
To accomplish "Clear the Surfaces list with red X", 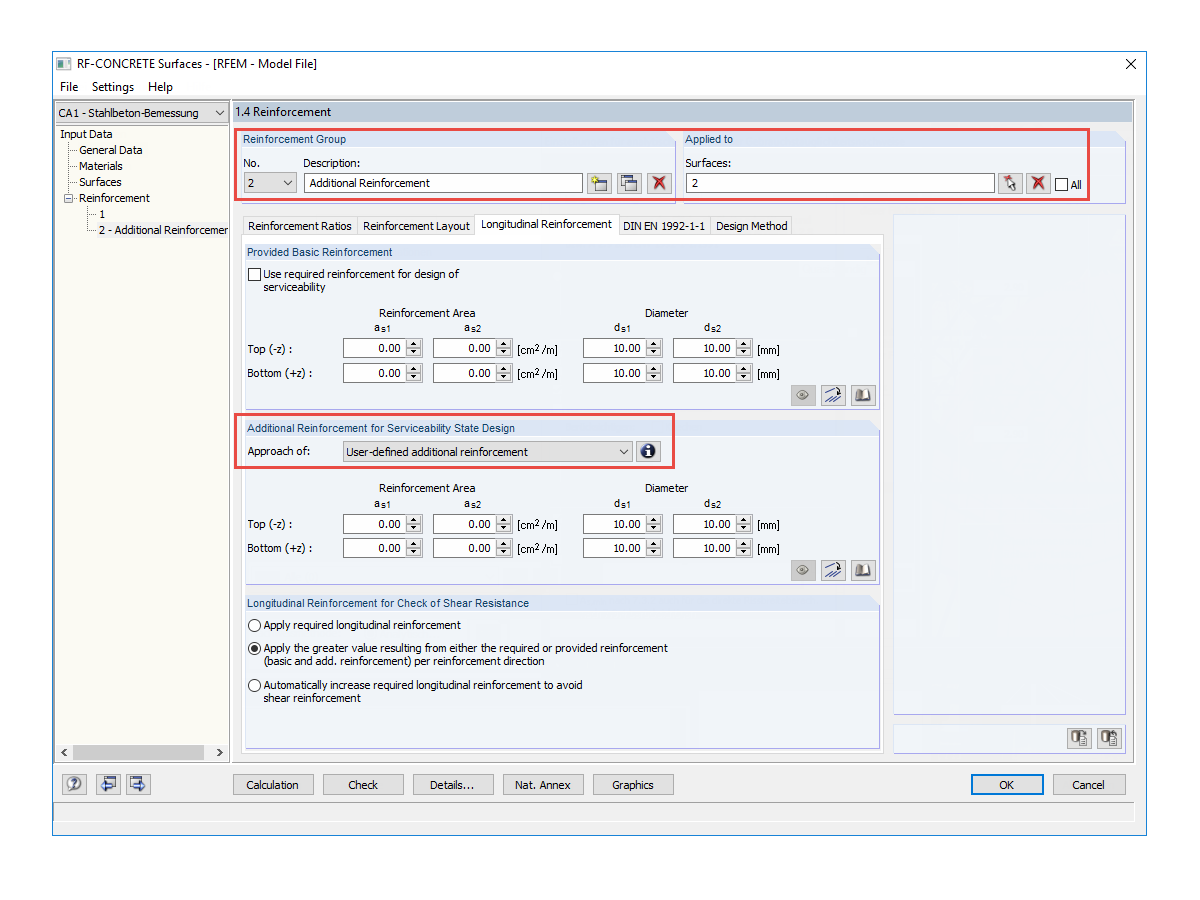I will click(1038, 183).
